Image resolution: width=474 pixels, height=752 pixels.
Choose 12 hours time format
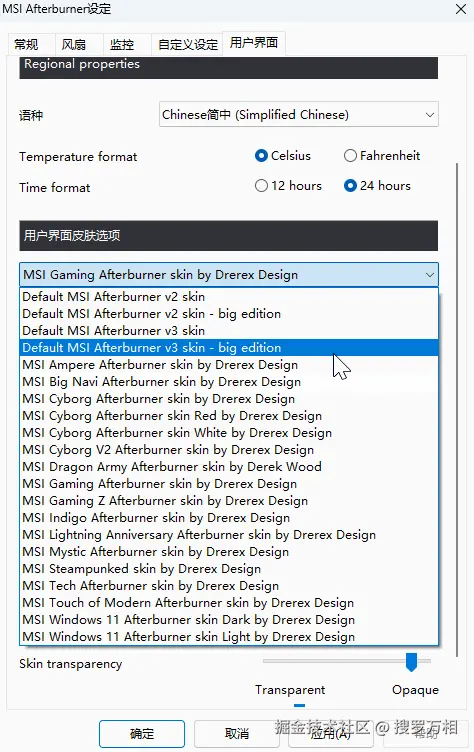(x=288, y=186)
